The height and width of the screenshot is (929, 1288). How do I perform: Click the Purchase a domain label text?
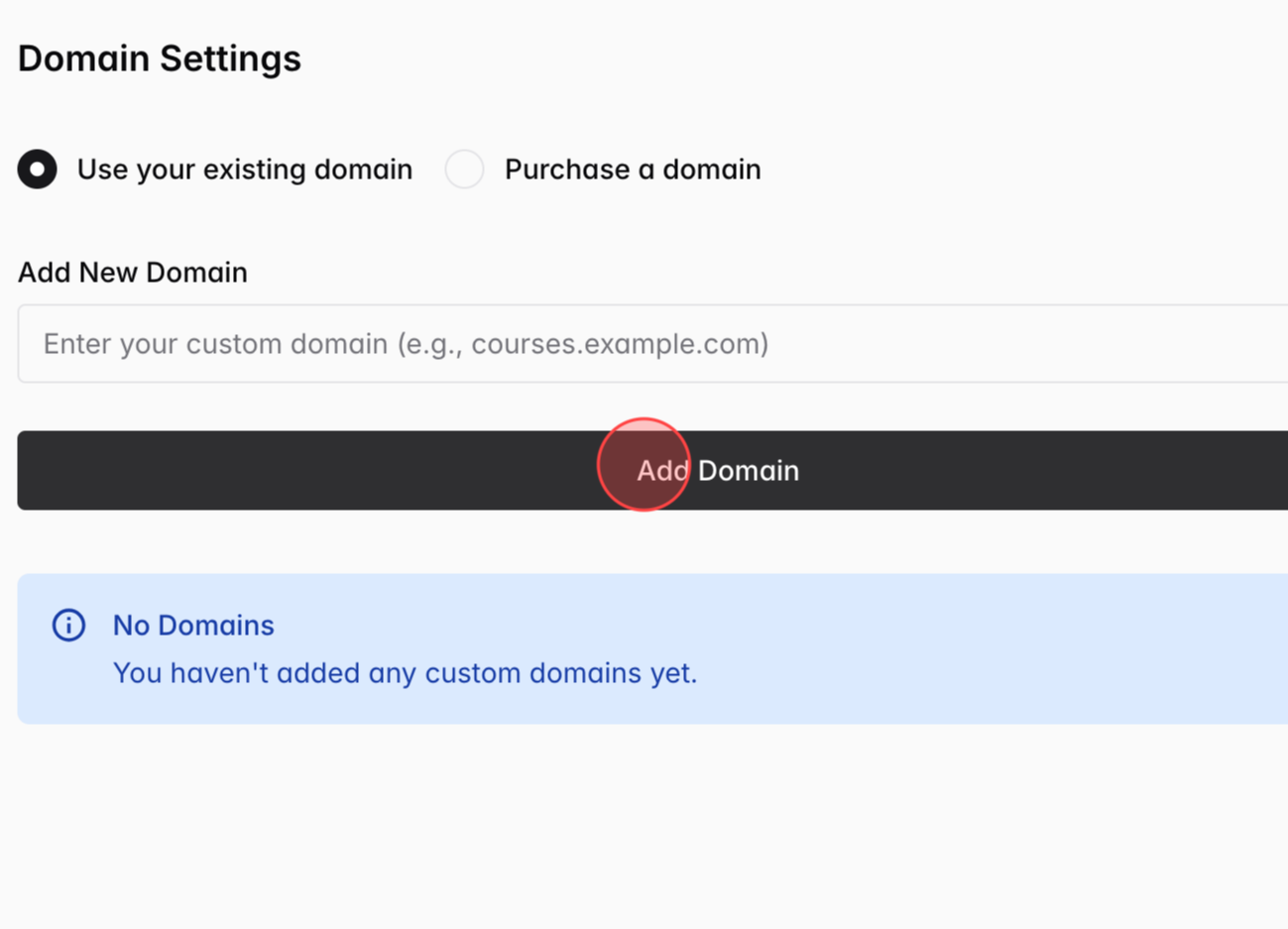tap(632, 169)
